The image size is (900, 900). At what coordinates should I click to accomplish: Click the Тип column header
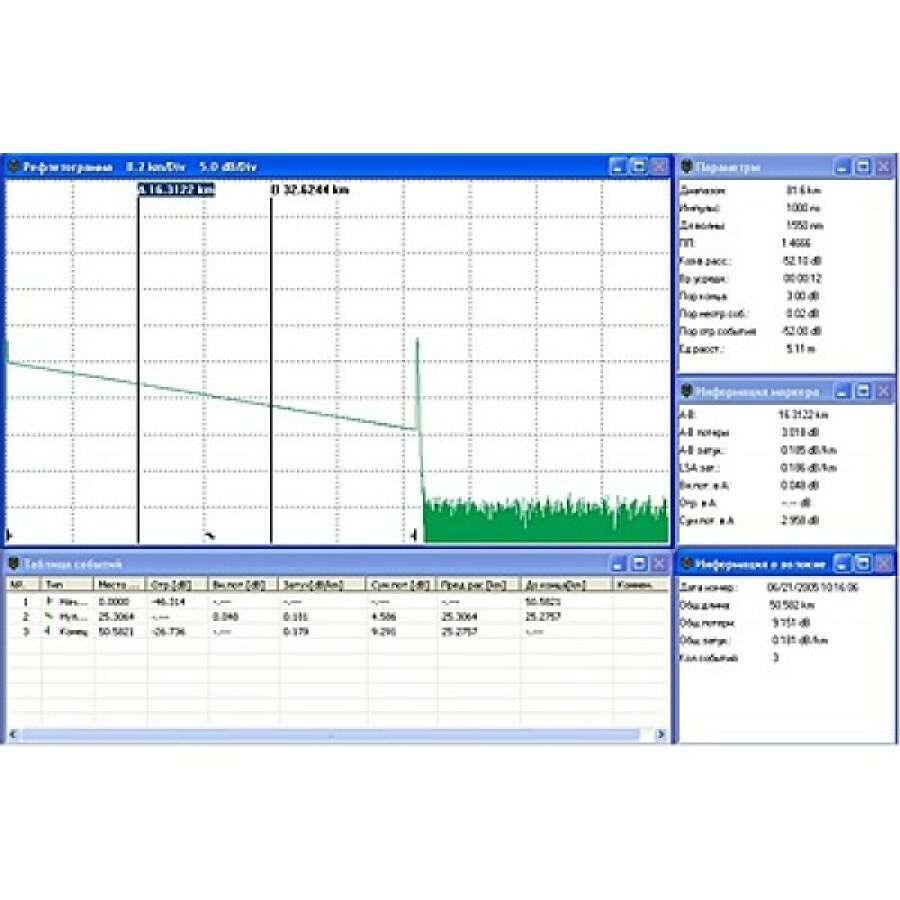[67, 584]
